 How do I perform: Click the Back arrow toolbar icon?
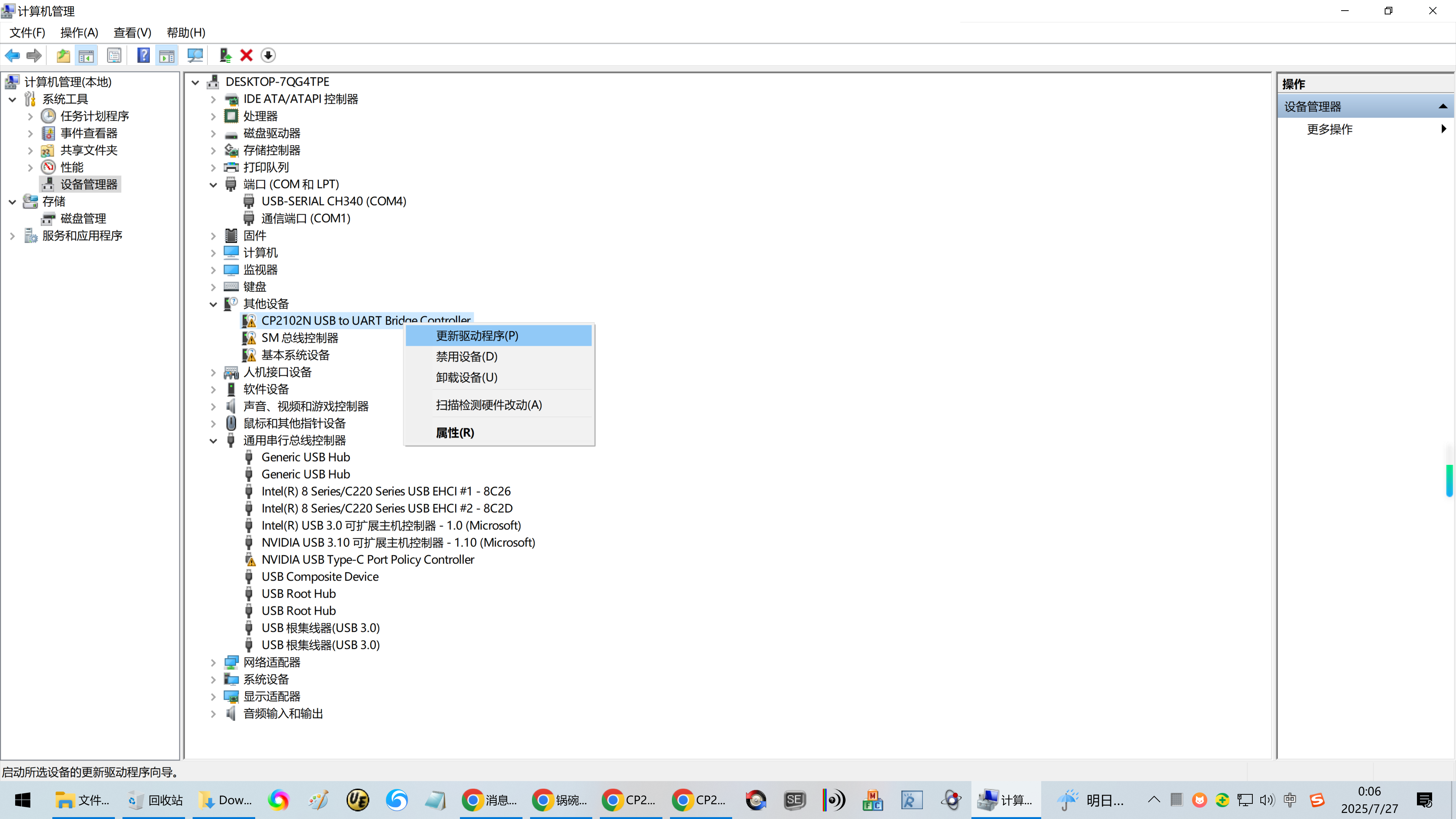13,55
